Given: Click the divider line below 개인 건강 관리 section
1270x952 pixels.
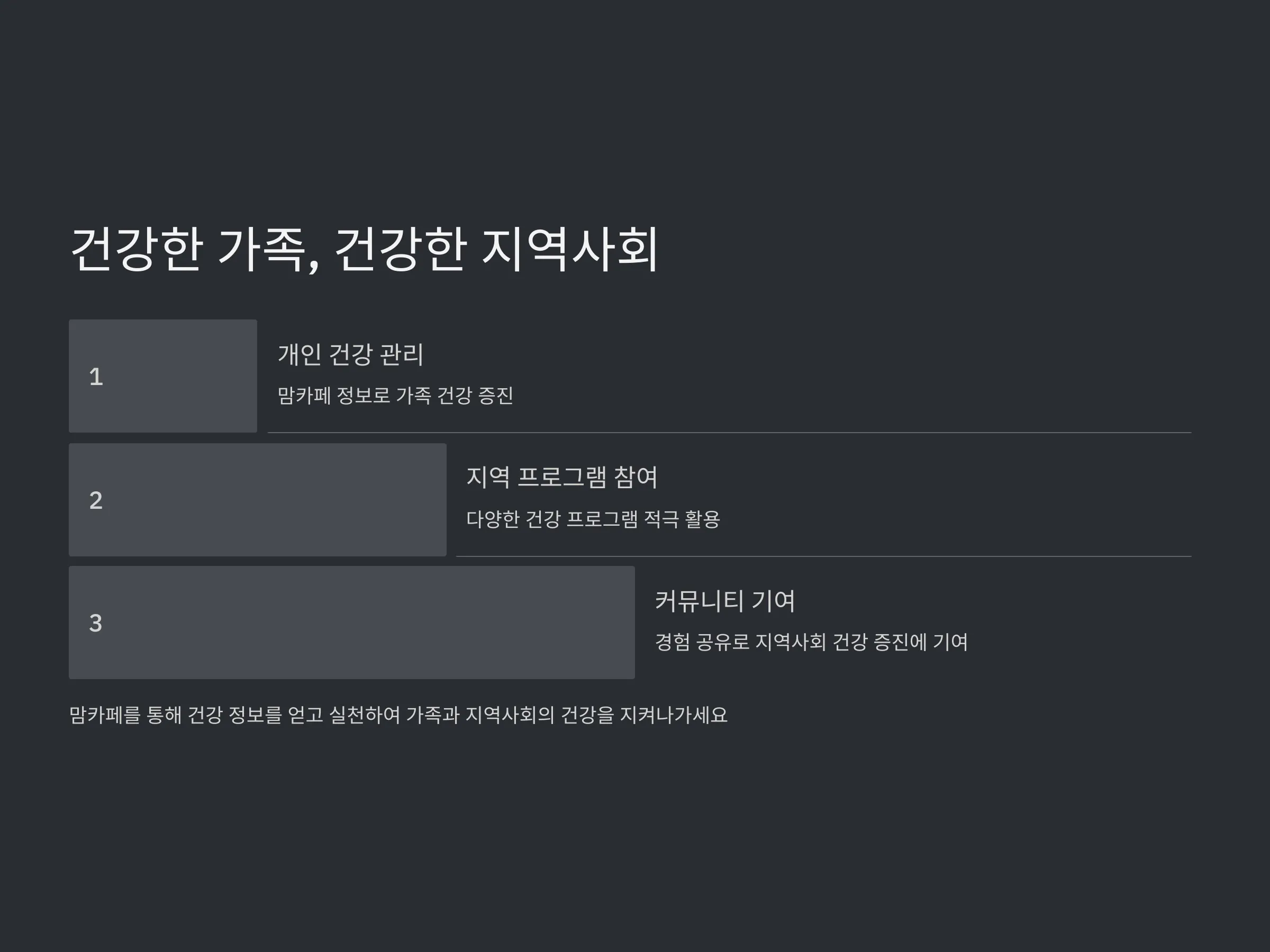Looking at the screenshot, I should click(x=730, y=433).
